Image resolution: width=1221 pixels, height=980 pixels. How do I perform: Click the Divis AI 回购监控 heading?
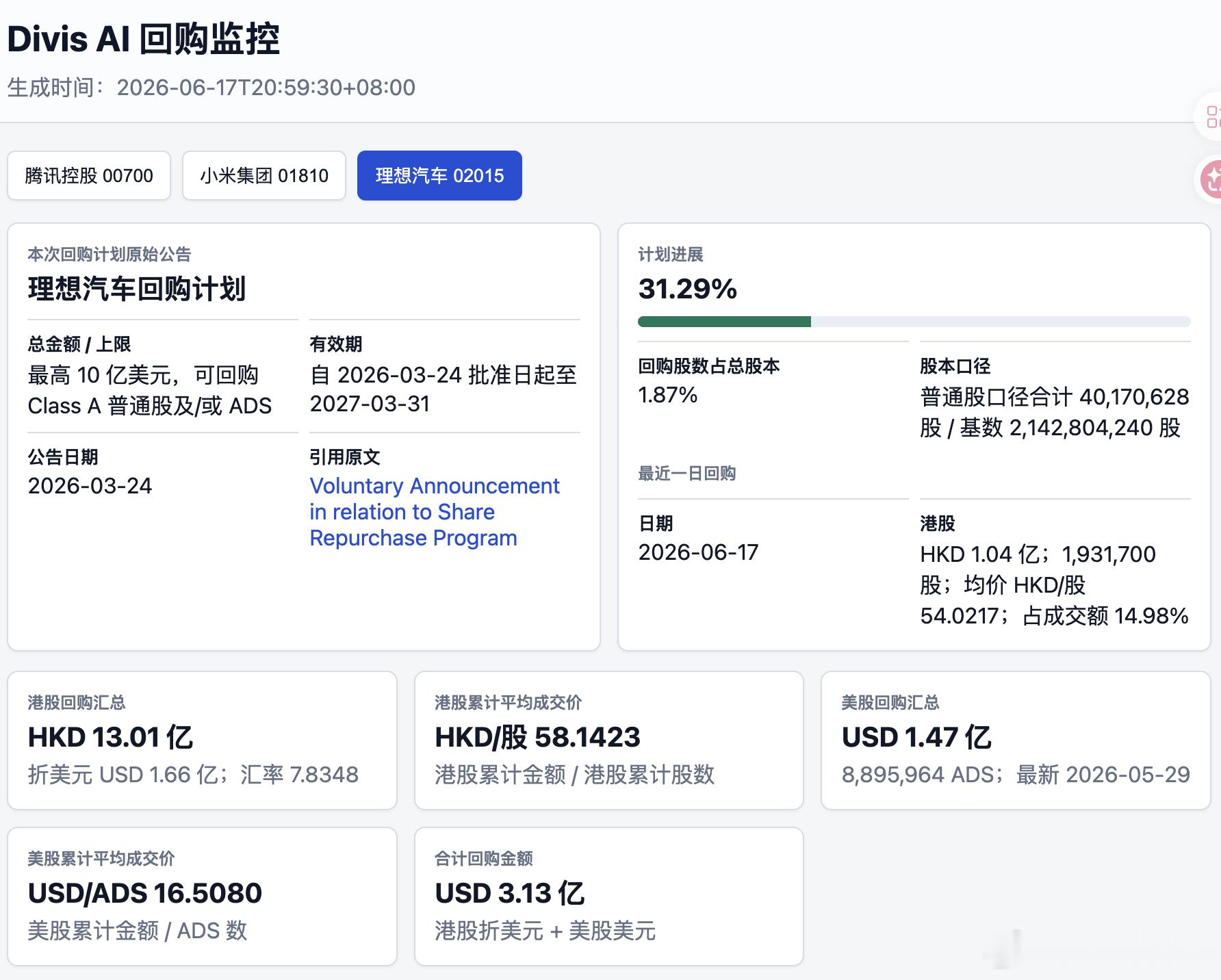tap(144, 38)
